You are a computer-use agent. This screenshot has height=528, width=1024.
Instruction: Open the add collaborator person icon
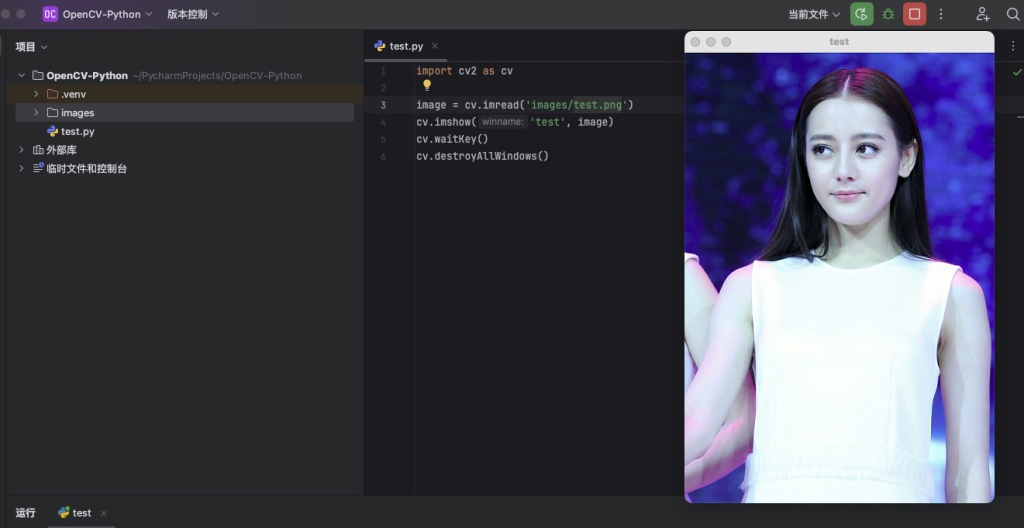982,14
